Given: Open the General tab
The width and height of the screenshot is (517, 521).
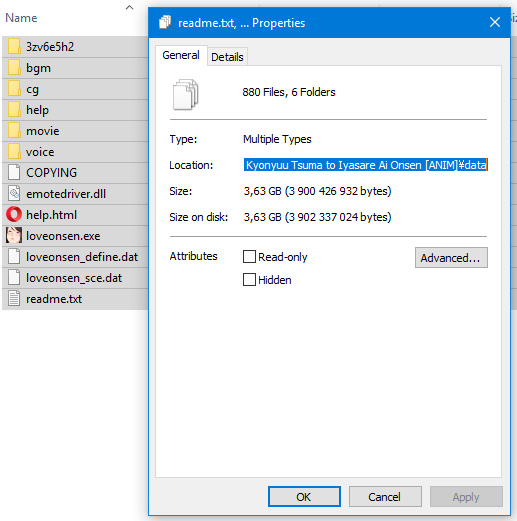Looking at the screenshot, I should tap(181, 55).
